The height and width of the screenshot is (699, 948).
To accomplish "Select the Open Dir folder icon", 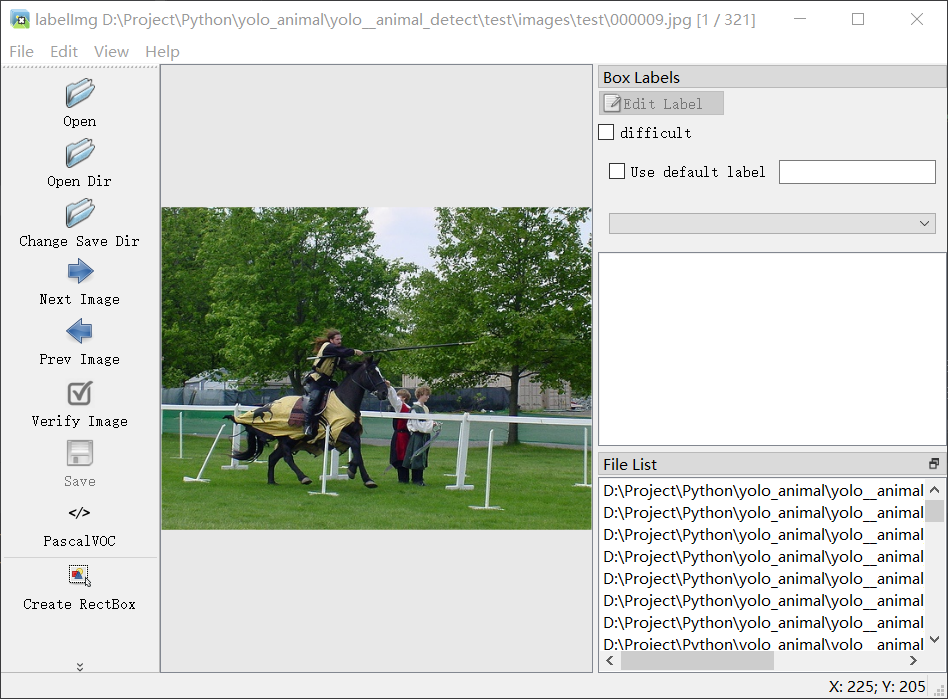I will (79, 154).
